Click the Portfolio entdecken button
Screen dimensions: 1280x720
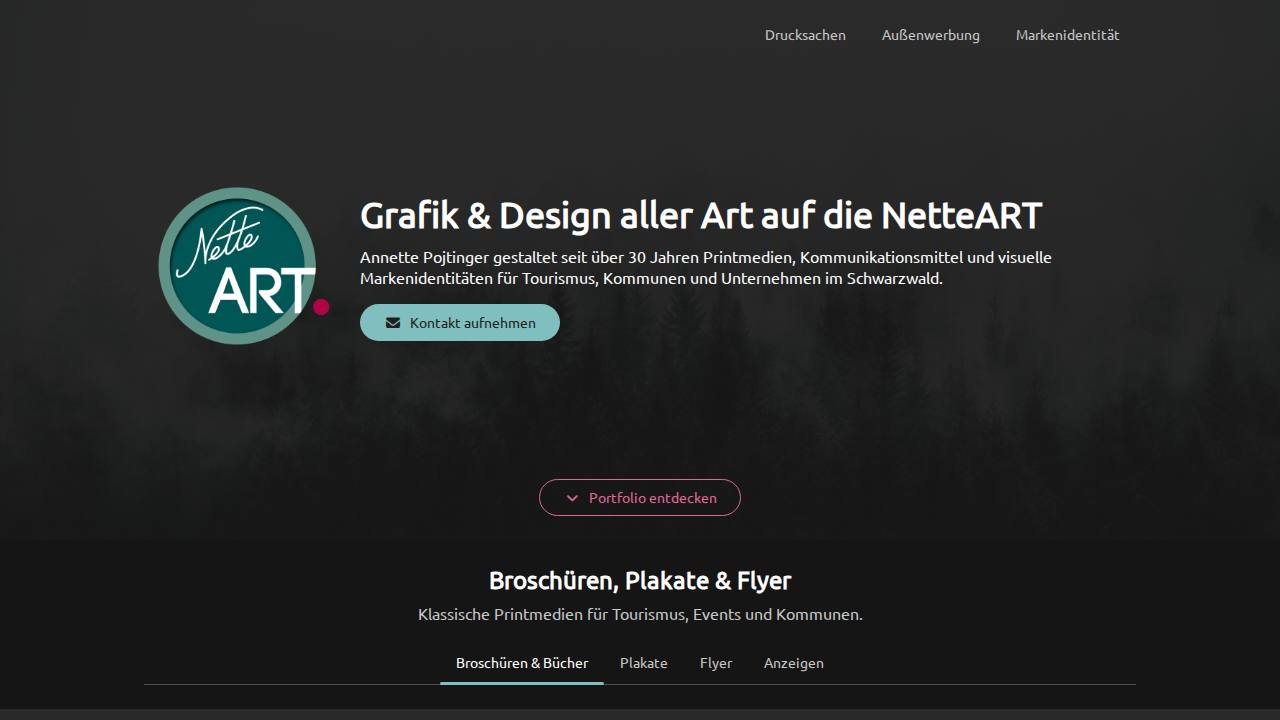[640, 497]
